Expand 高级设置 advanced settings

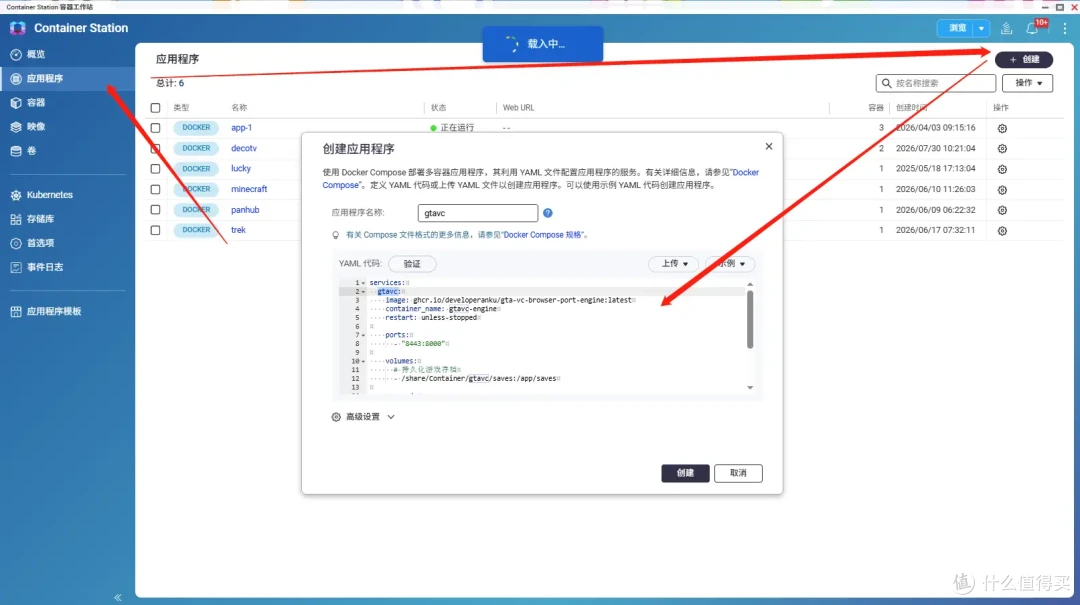tap(363, 417)
